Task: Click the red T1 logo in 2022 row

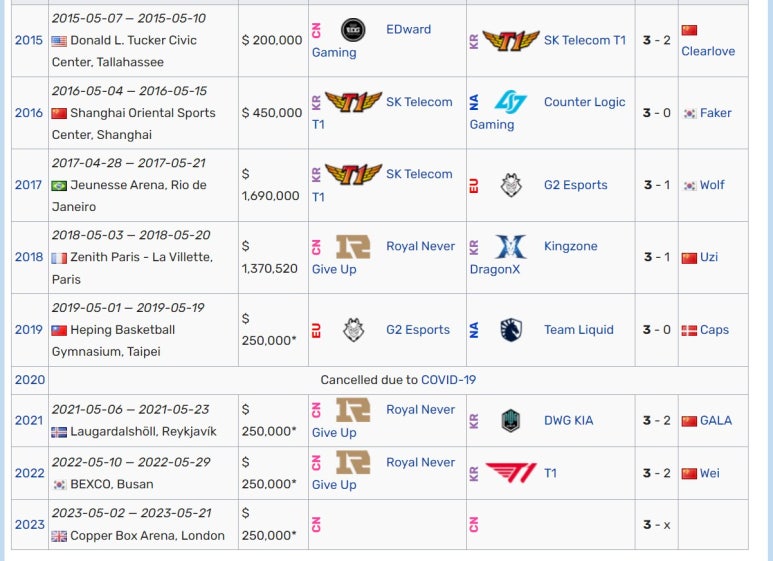Action: tap(511, 473)
